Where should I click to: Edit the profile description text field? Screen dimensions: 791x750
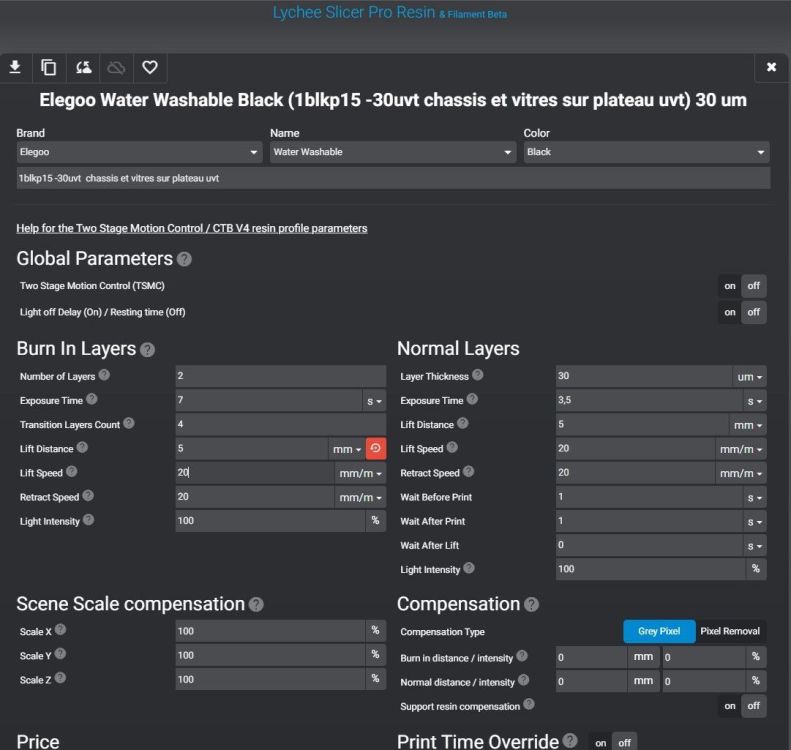[x=393, y=179]
